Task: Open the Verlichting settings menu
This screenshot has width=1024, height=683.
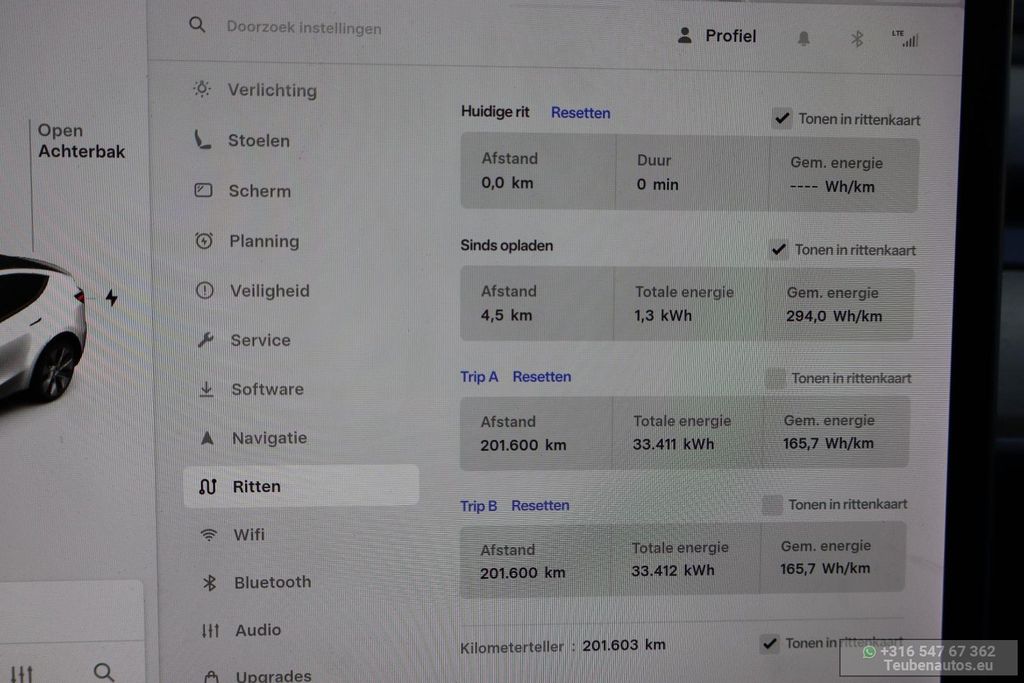Action: pos(271,90)
